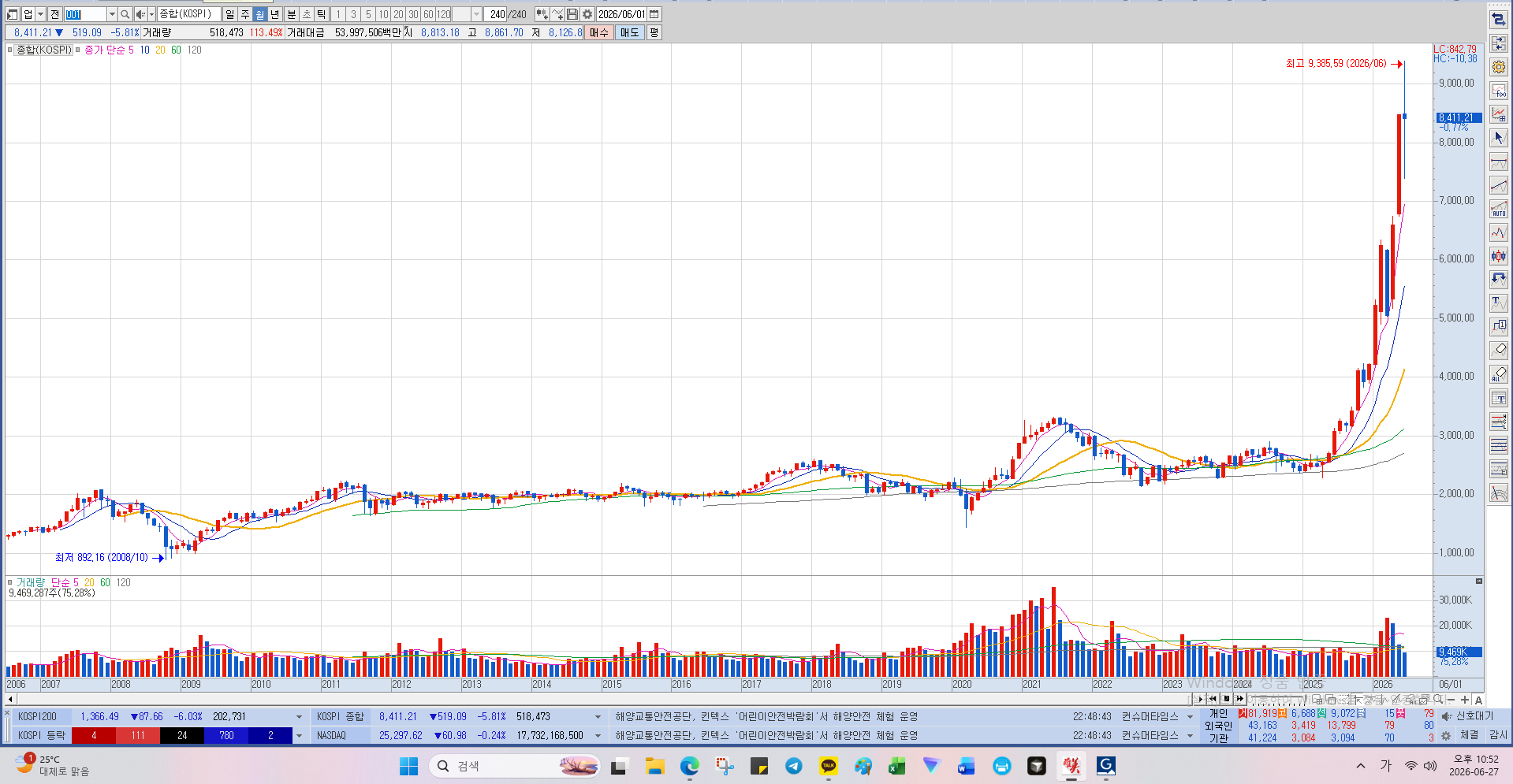Click the 매수 (buy) button
The width and height of the screenshot is (1513, 784).
pyautogui.click(x=599, y=32)
